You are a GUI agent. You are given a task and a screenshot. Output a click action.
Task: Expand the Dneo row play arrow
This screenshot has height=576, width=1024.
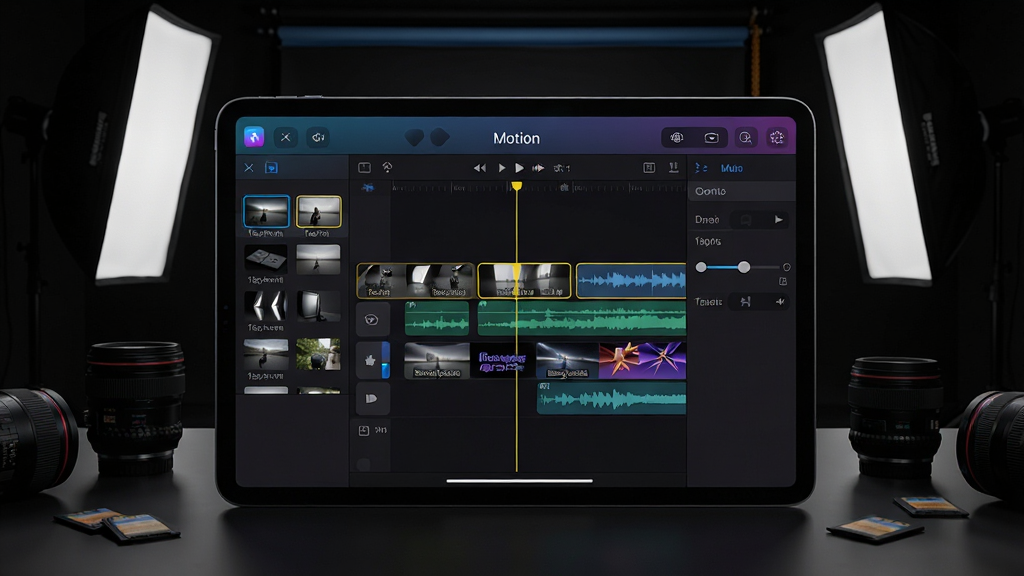(778, 219)
